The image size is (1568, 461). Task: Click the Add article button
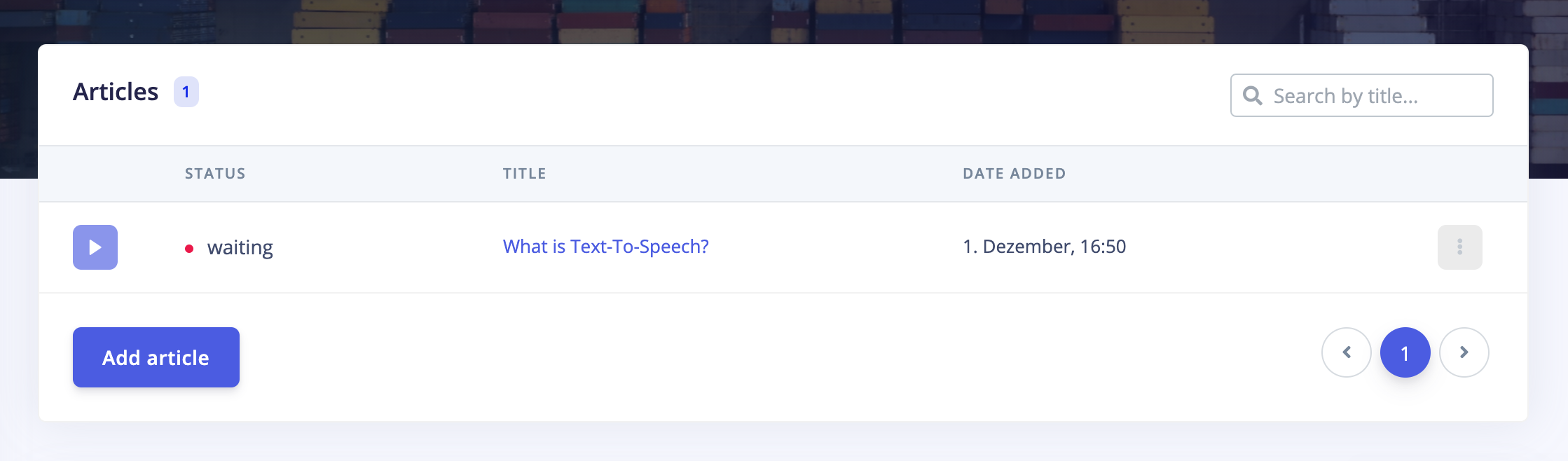tap(156, 357)
